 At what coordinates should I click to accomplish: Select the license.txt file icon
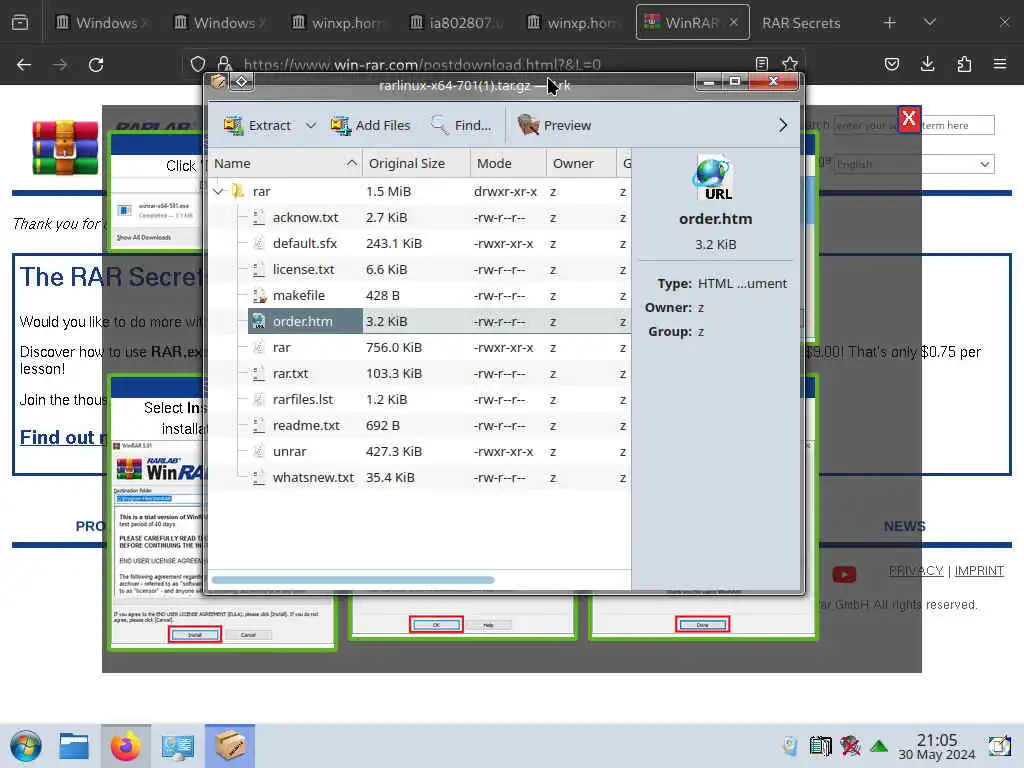(x=259, y=270)
